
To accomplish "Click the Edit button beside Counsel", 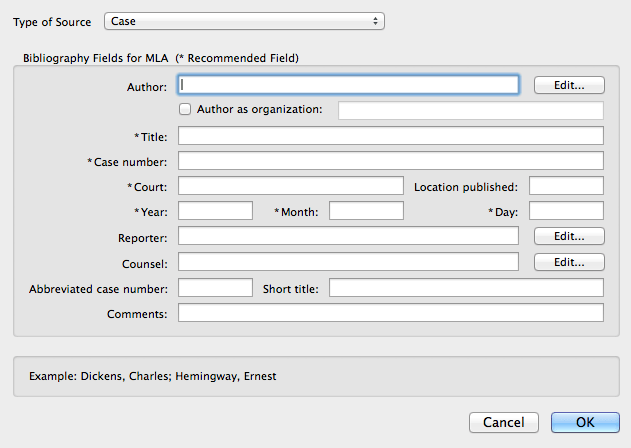I will [x=569, y=262].
